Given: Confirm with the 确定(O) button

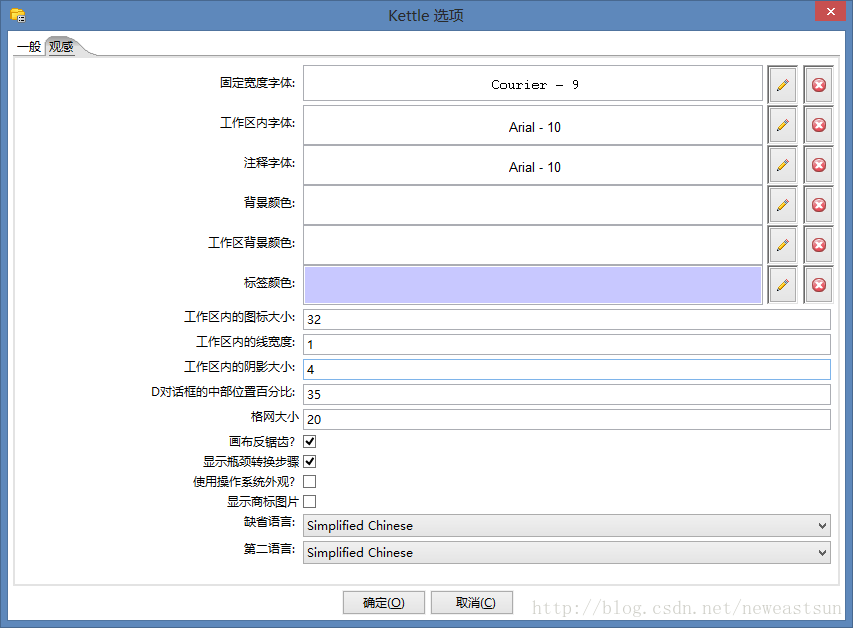Looking at the screenshot, I should 384,602.
